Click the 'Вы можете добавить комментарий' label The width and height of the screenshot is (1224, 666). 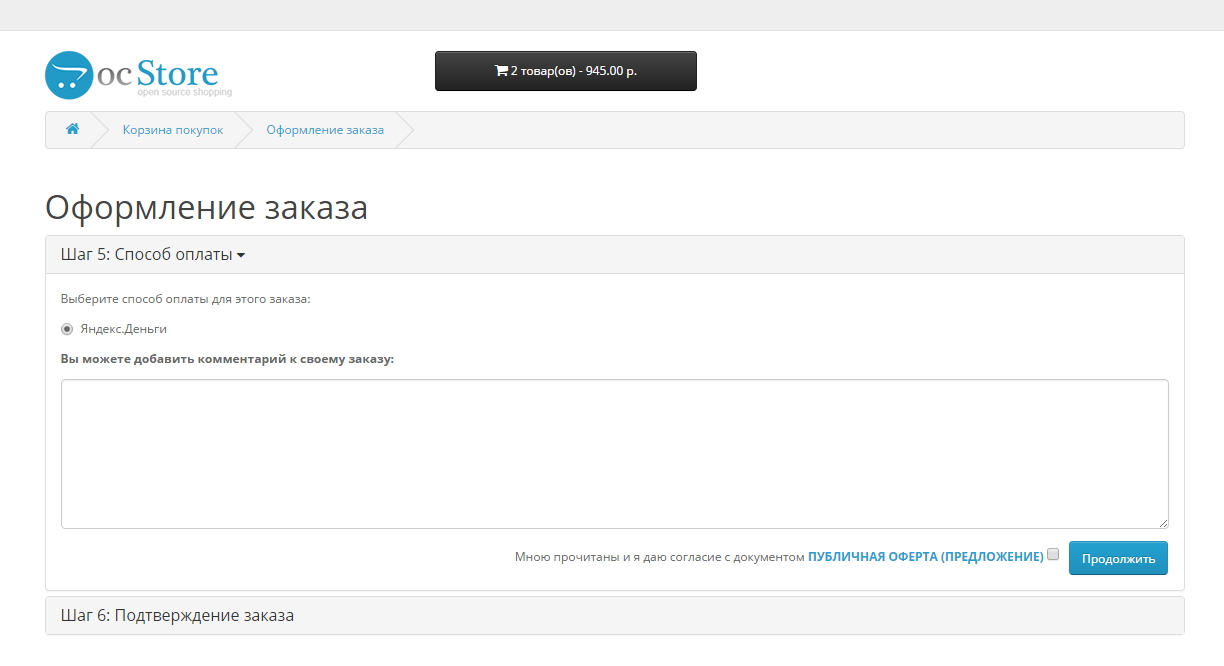[x=227, y=359]
